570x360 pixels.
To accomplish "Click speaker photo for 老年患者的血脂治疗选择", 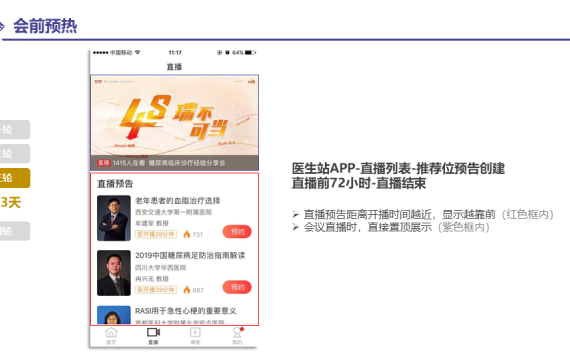I will coord(114,218).
